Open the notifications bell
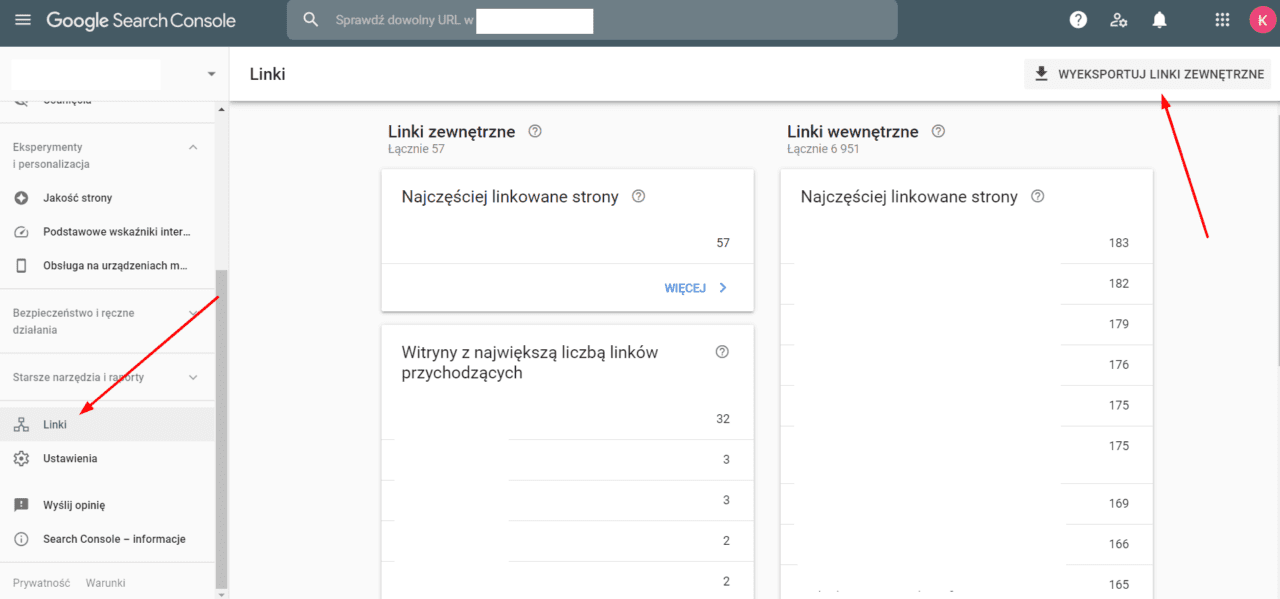 tap(1158, 19)
